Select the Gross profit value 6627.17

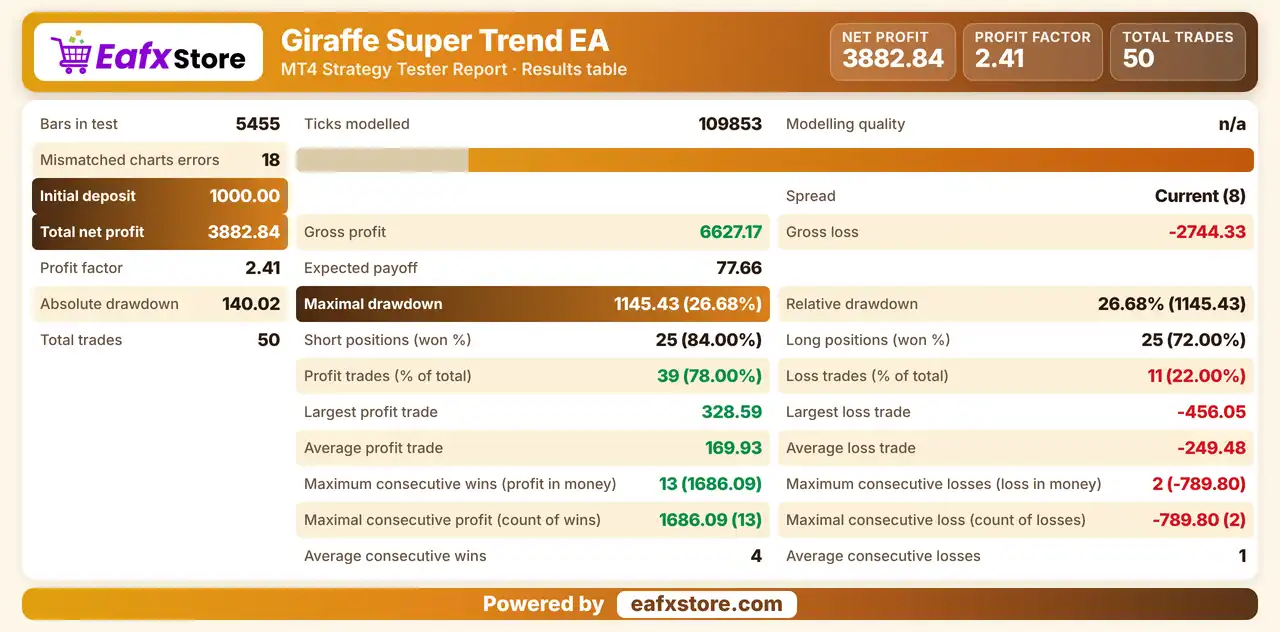pos(731,232)
